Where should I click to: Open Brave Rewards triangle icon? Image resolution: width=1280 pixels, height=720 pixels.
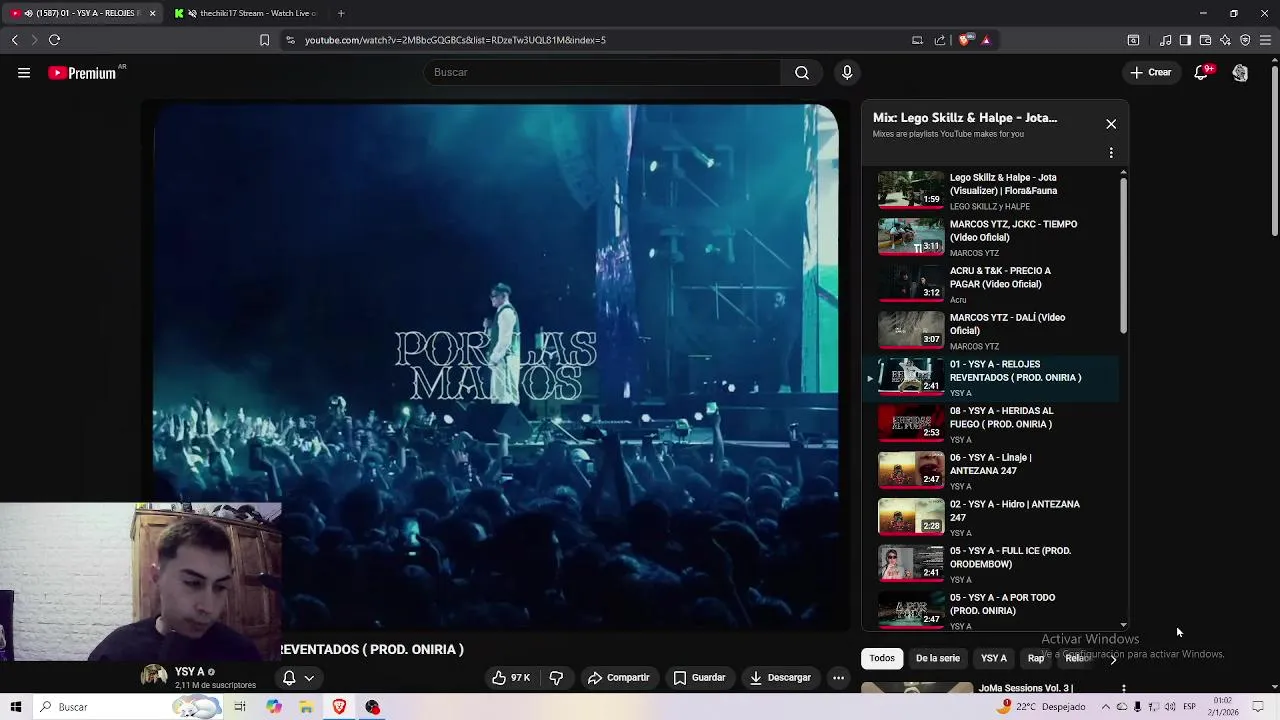pos(986,40)
